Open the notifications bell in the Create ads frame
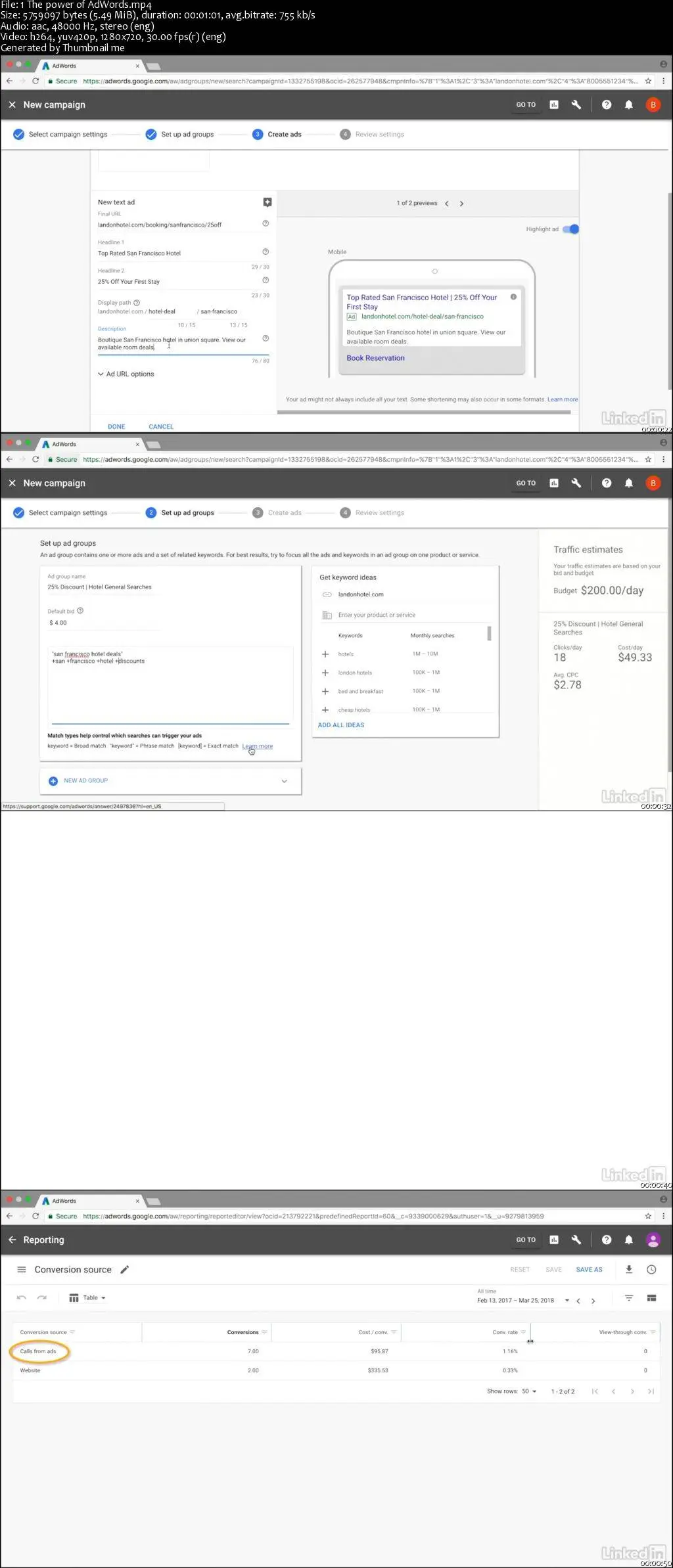 point(629,104)
